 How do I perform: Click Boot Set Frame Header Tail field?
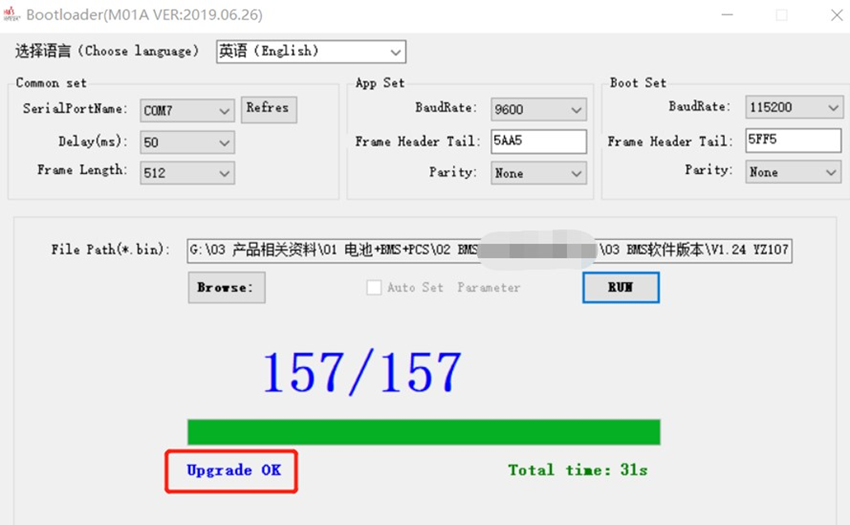point(793,141)
